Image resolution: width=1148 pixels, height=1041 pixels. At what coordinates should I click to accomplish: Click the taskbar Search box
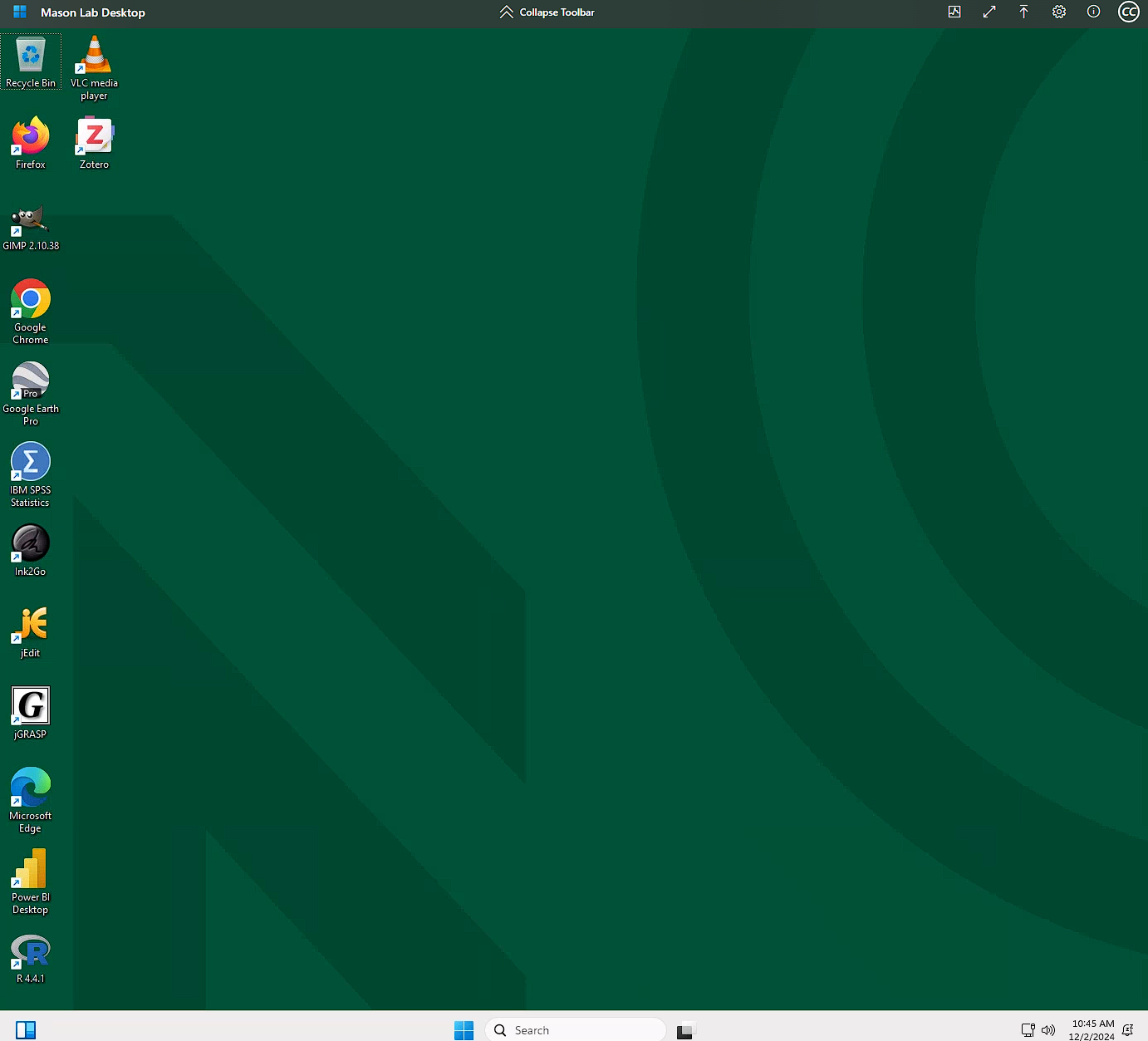(575, 1030)
